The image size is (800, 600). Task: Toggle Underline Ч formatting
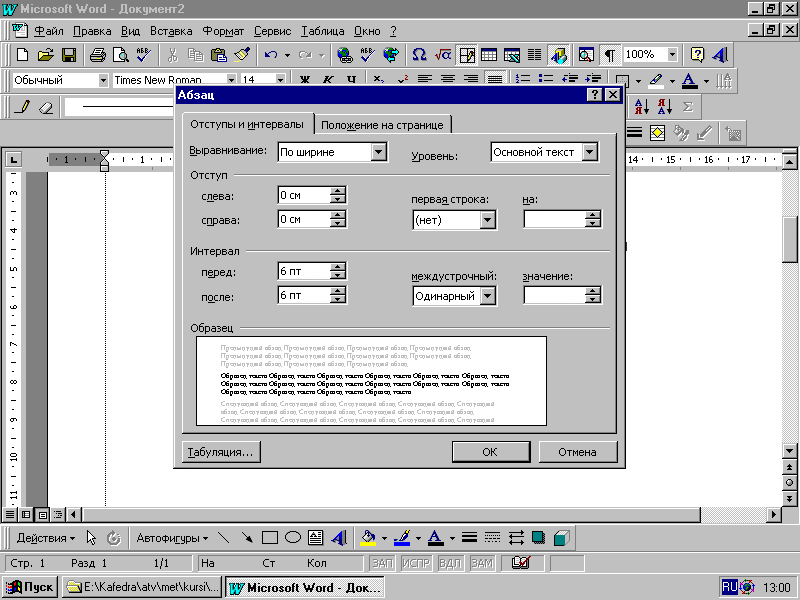[351, 80]
